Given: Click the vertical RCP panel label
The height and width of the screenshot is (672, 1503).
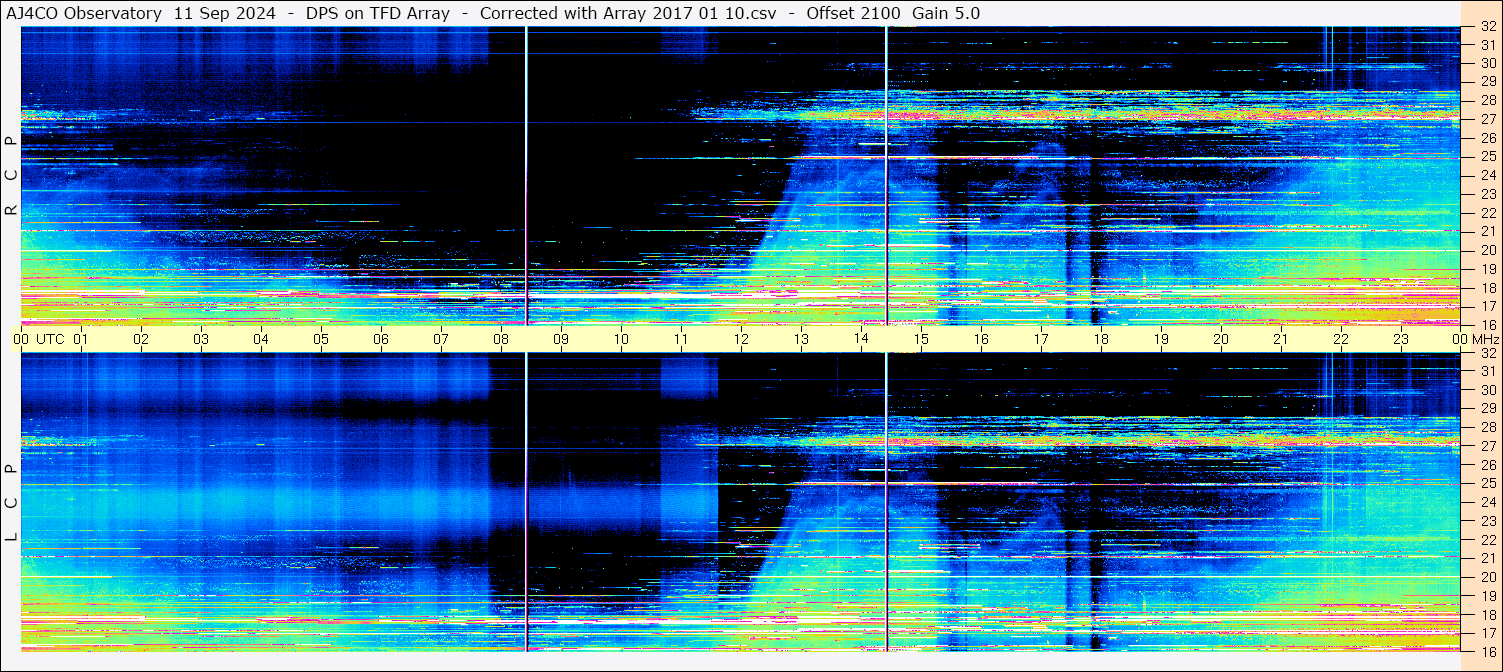Looking at the screenshot, I should coord(11,176).
